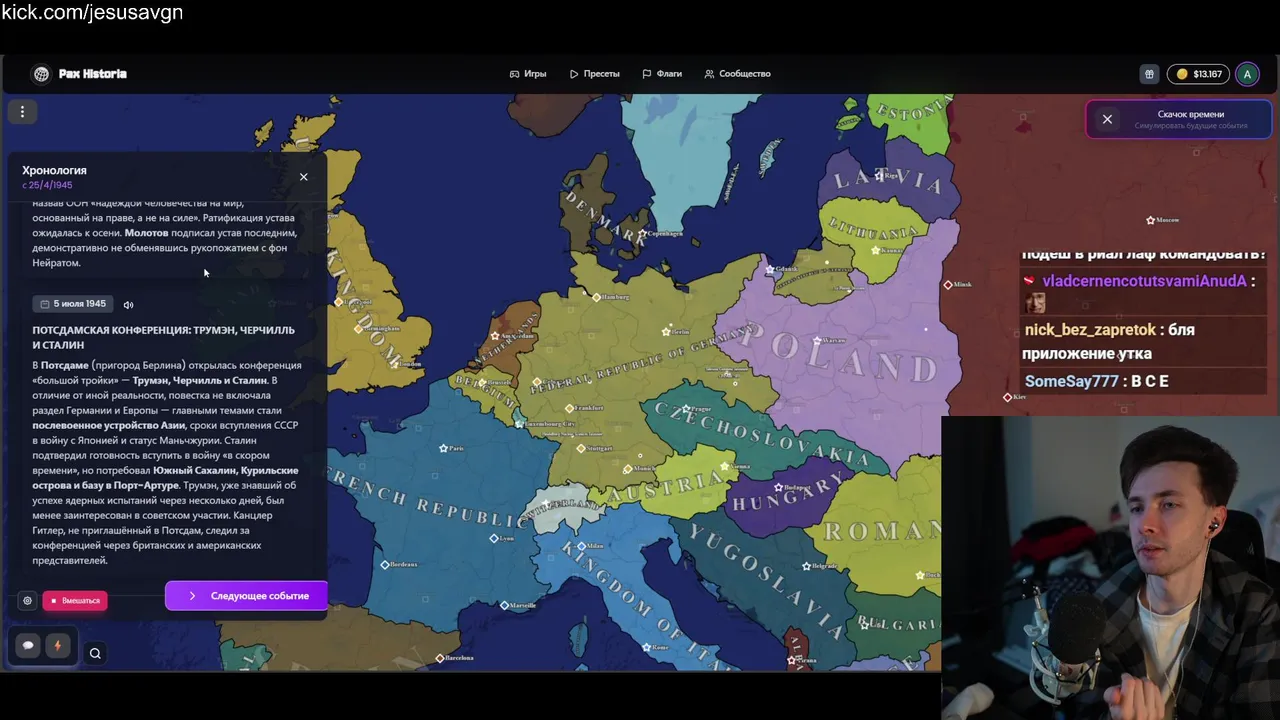Click the Pax Historia globe logo
Screen dimensions: 1280x720
pos(41,74)
